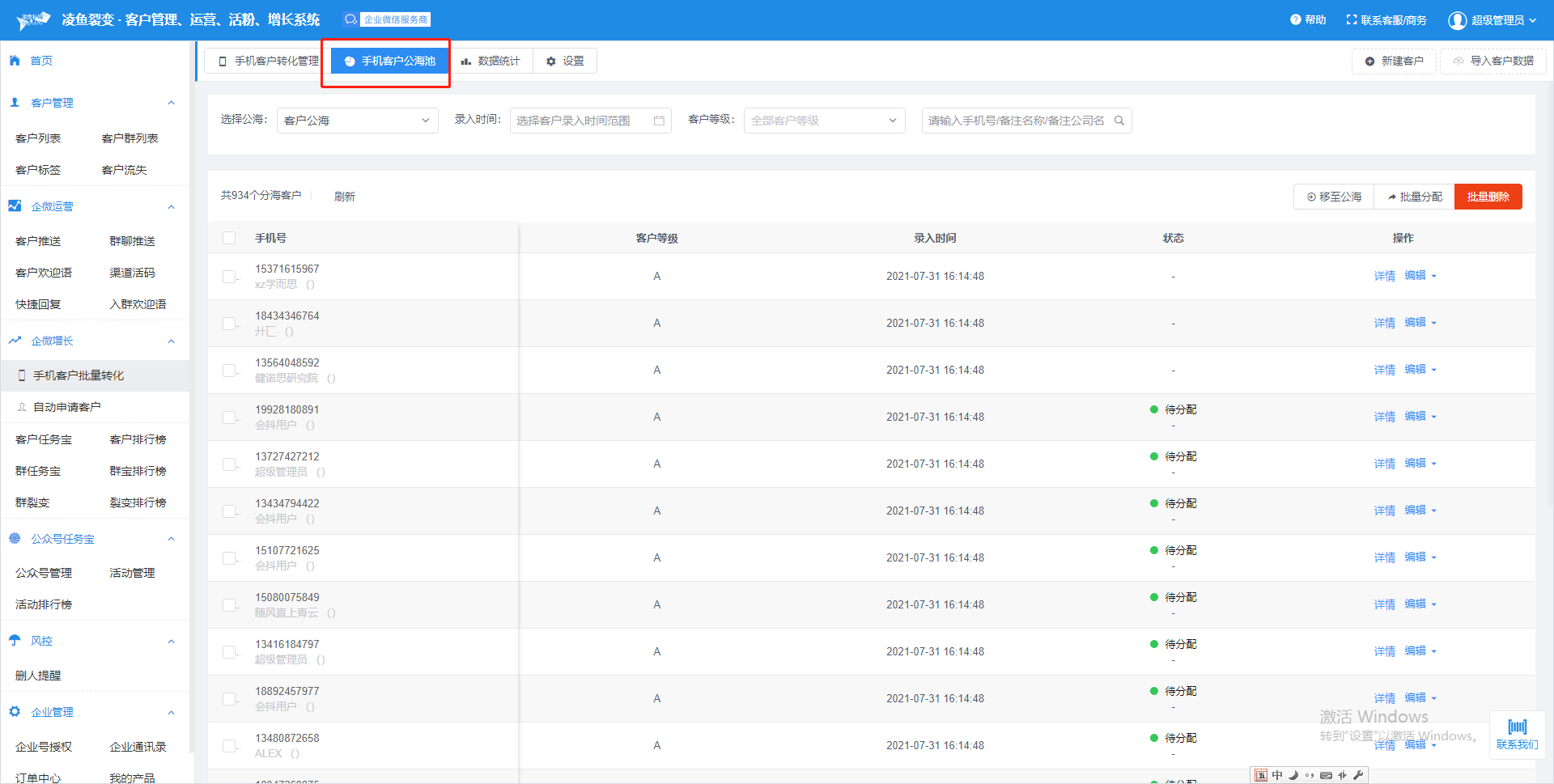Open the 选择公海 dropdown
The width and height of the screenshot is (1554, 784).
point(357,121)
